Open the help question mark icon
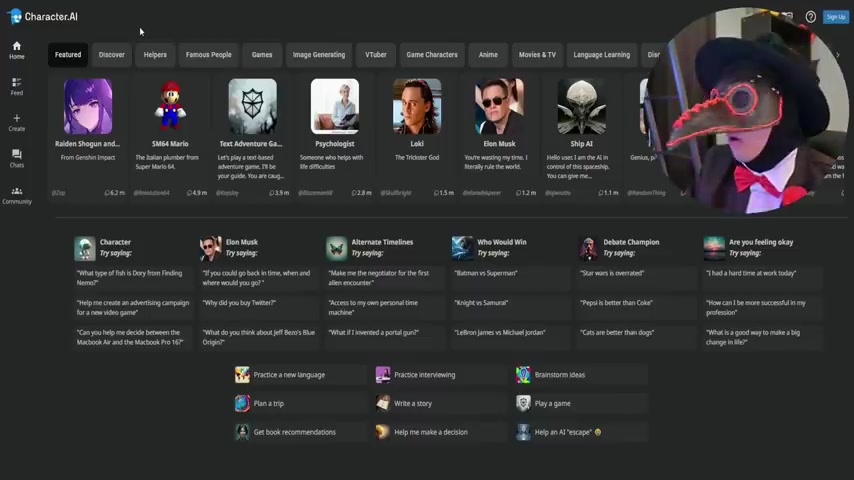Screen dimensions: 854x480 [x=810, y=17]
